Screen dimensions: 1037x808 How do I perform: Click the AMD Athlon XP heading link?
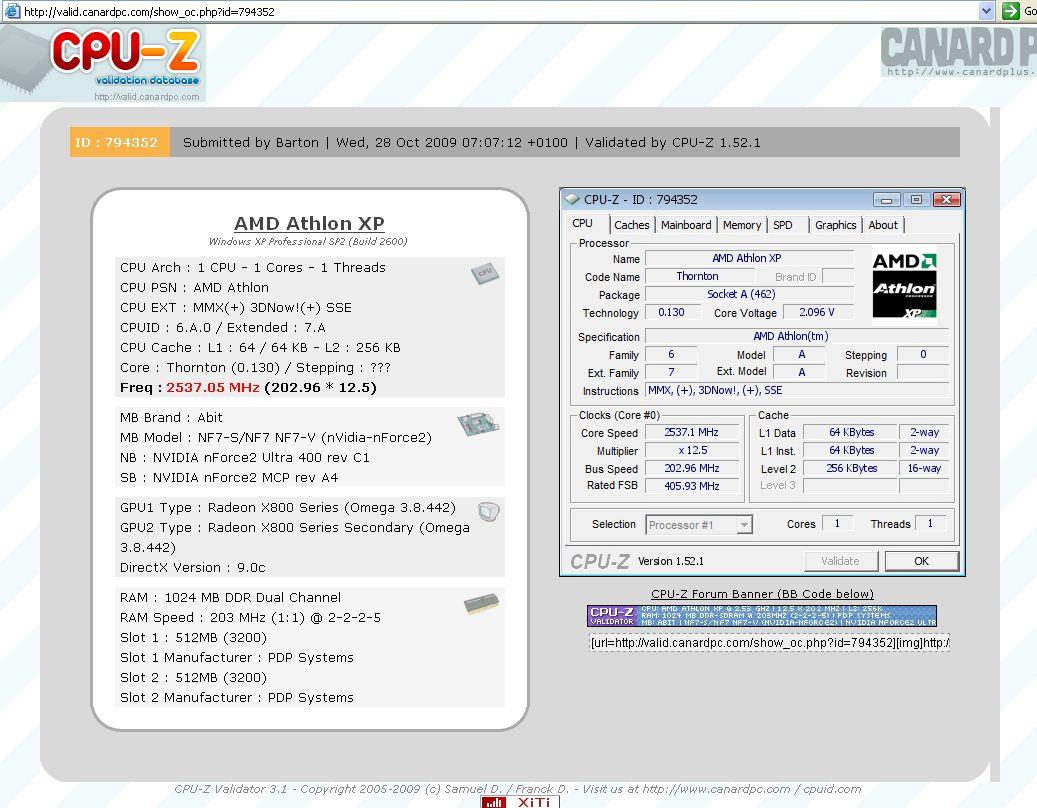pos(309,223)
